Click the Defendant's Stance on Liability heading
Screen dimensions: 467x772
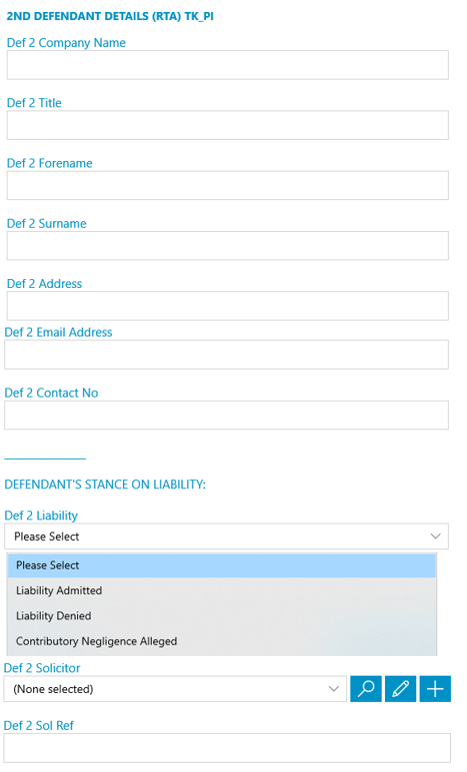(x=105, y=484)
